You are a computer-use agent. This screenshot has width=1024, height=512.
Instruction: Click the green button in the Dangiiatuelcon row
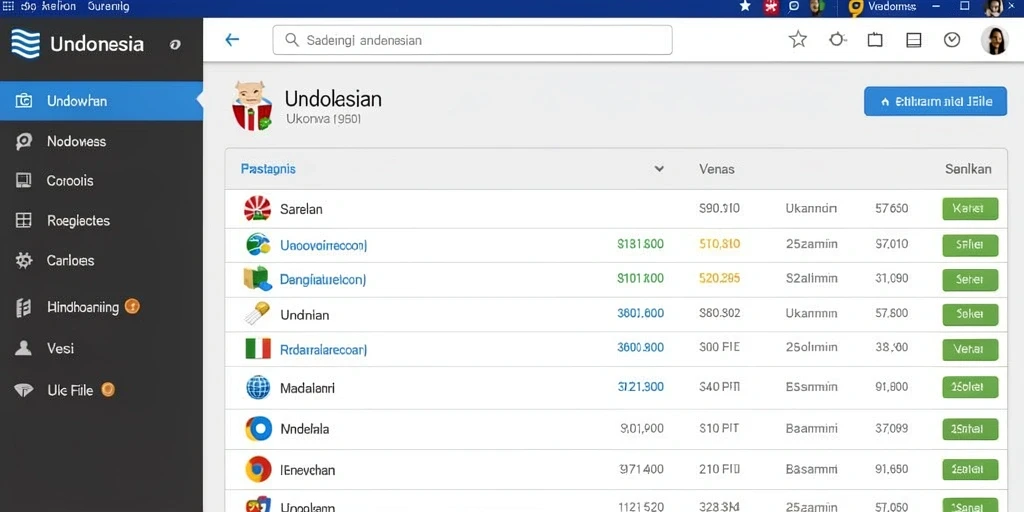click(970, 280)
